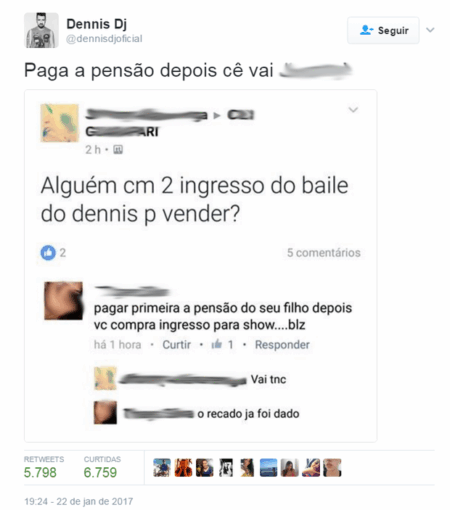Open the Dennis Dj display name
The height and width of the screenshot is (510, 450).
[x=97, y=24]
